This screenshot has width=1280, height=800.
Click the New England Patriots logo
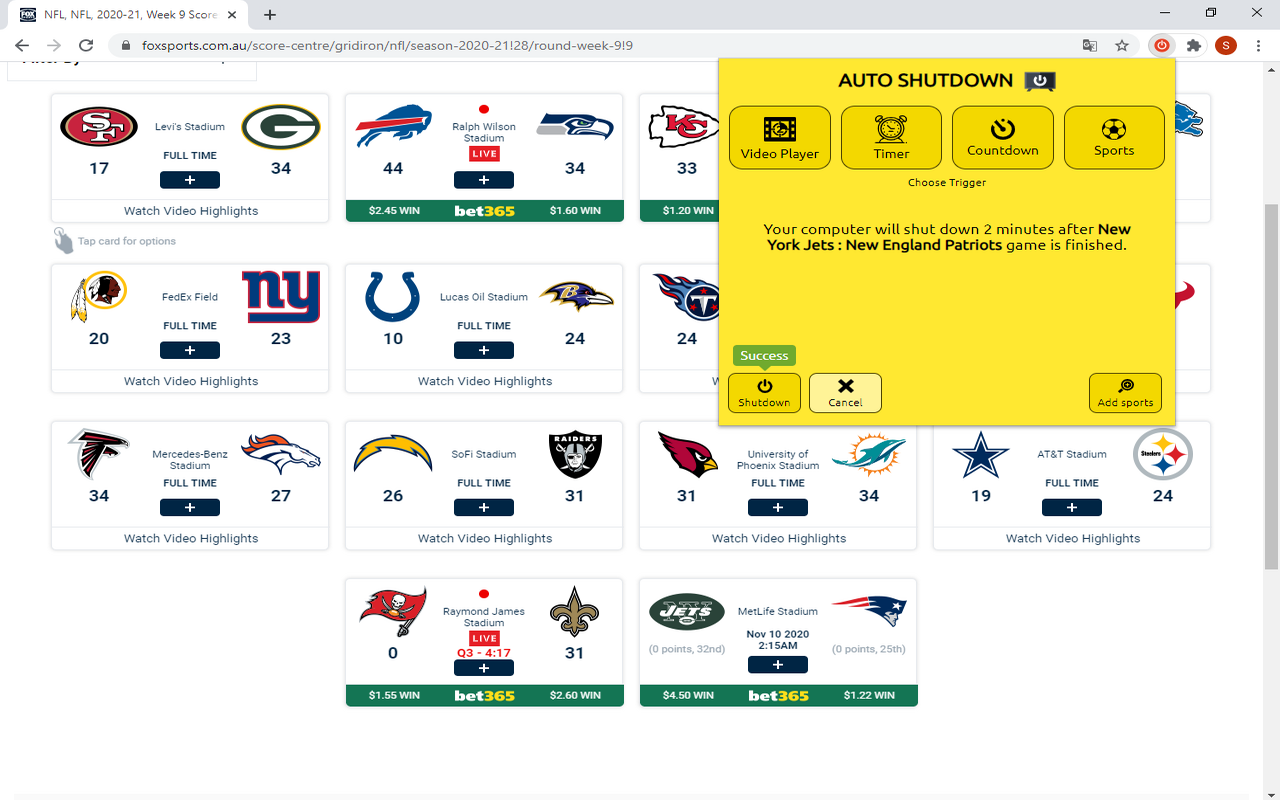pyautogui.click(x=869, y=610)
